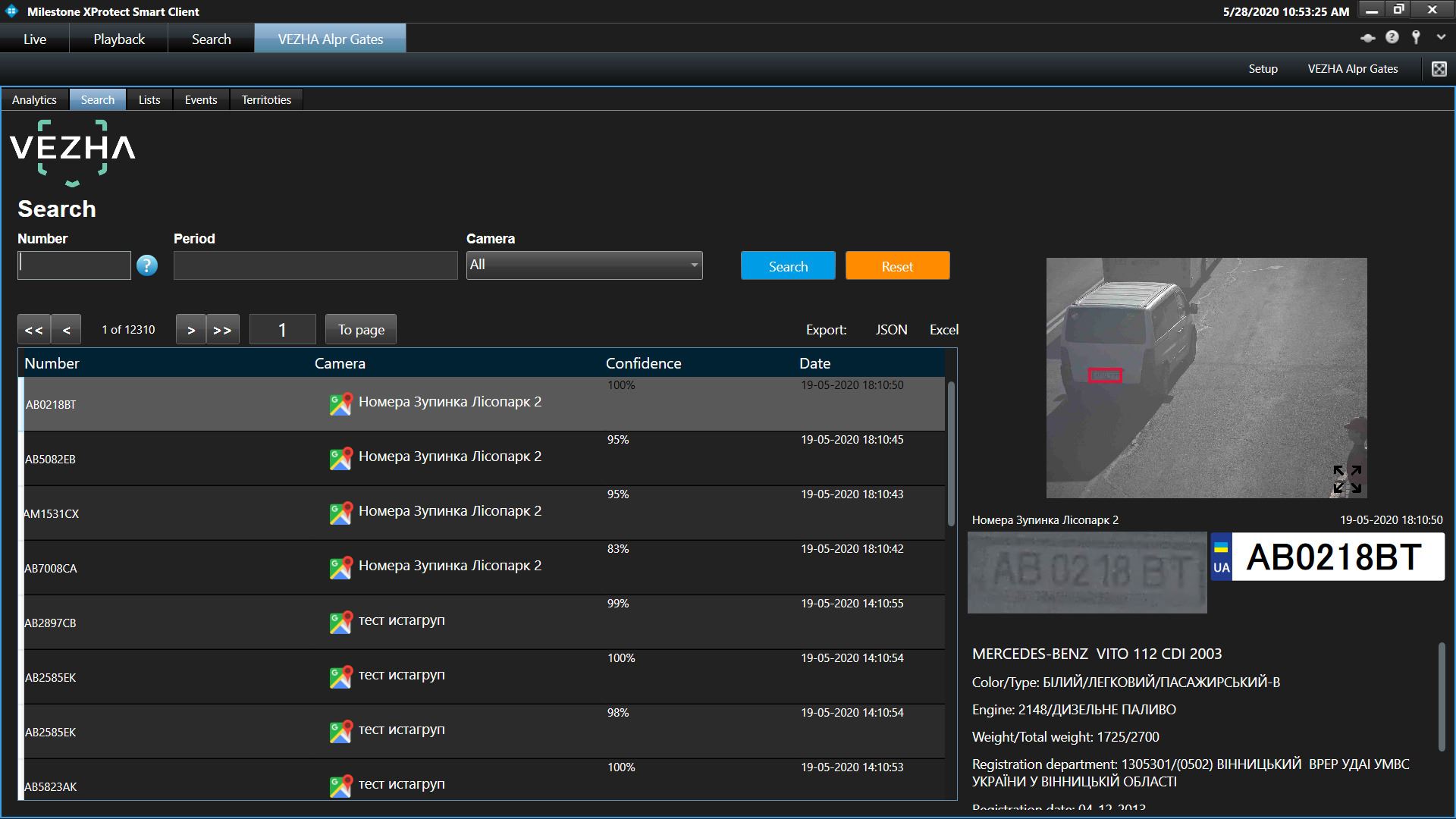Click the orange Reset button
The width and height of the screenshot is (1456, 819).
[x=897, y=265]
